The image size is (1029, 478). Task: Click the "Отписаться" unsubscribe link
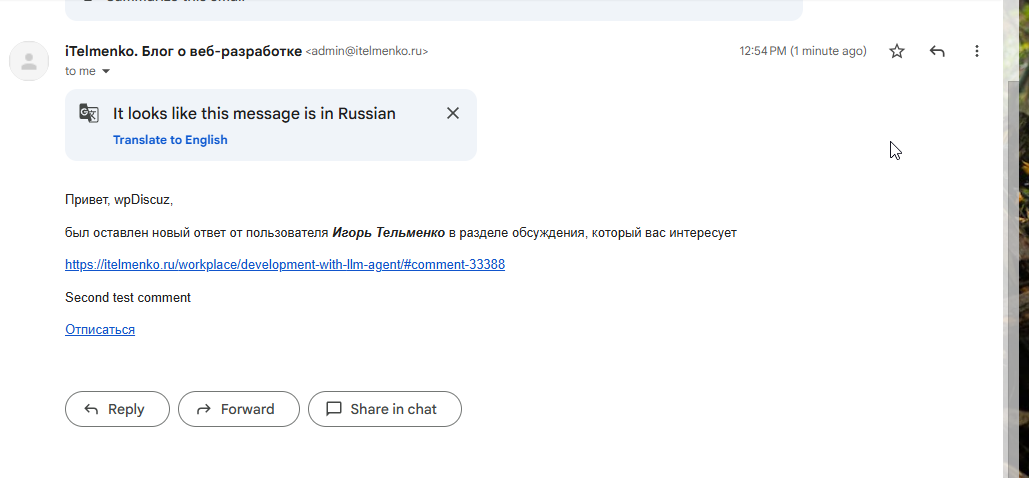100,329
